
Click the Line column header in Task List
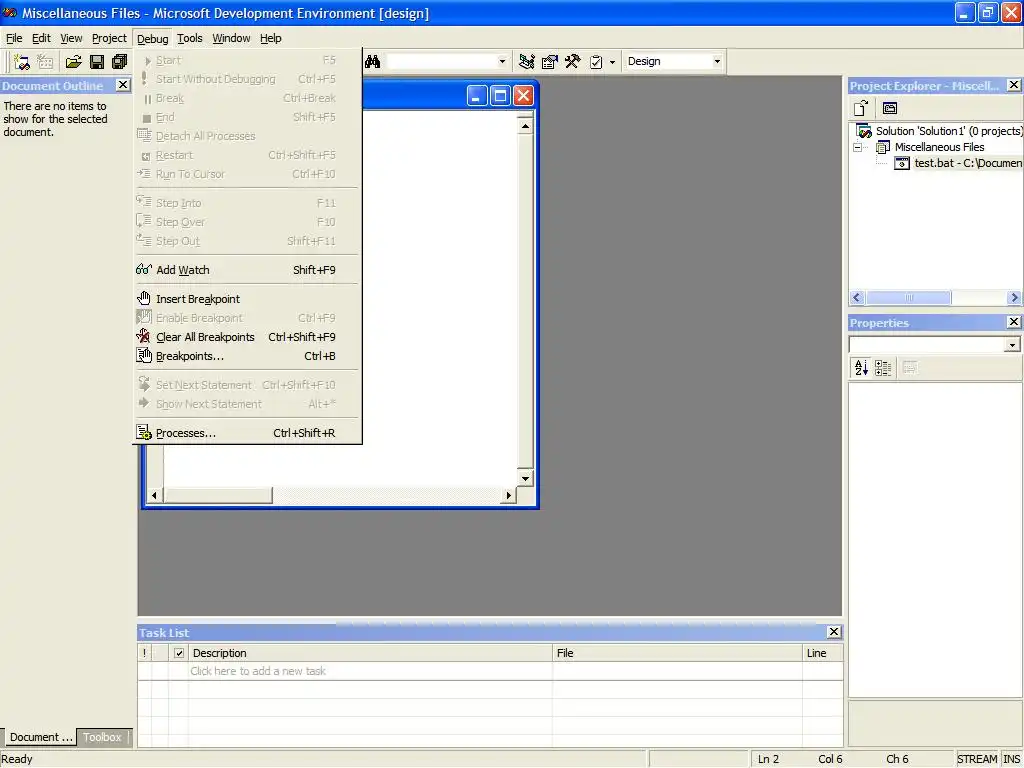point(822,652)
